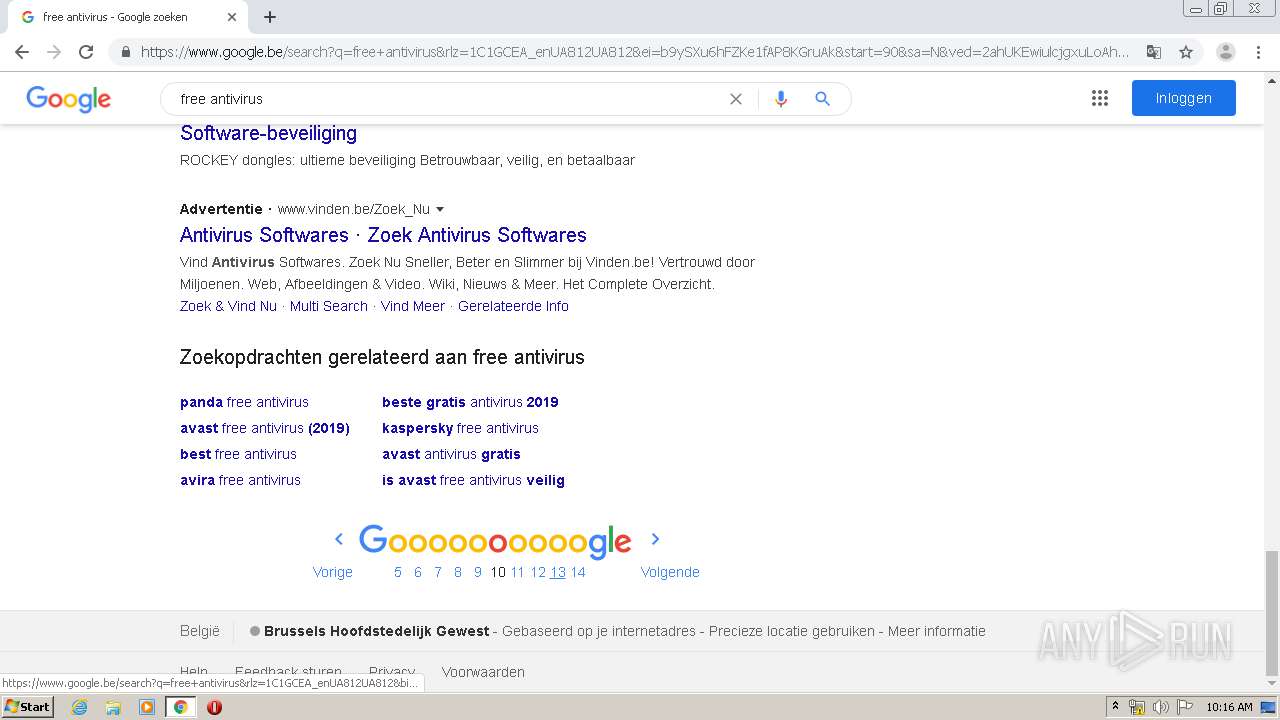
Task: Search related 'best free antivirus'
Action: [238, 454]
